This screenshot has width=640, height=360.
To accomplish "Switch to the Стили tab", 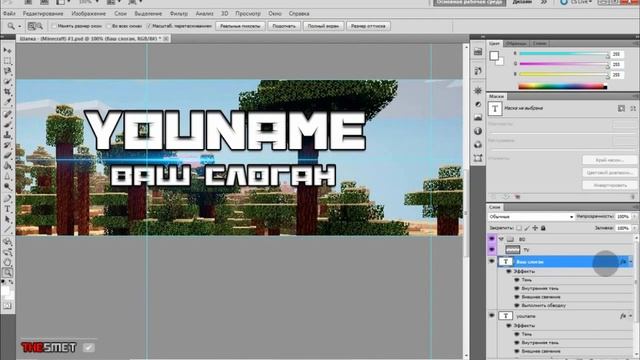I will tap(539, 43).
